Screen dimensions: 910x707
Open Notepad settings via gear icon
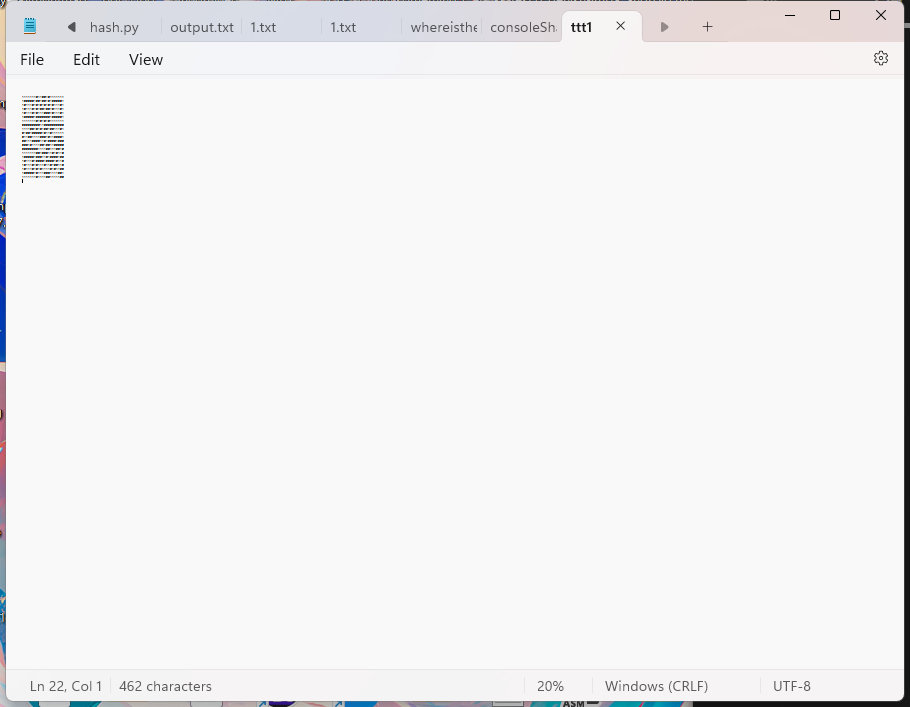point(880,59)
